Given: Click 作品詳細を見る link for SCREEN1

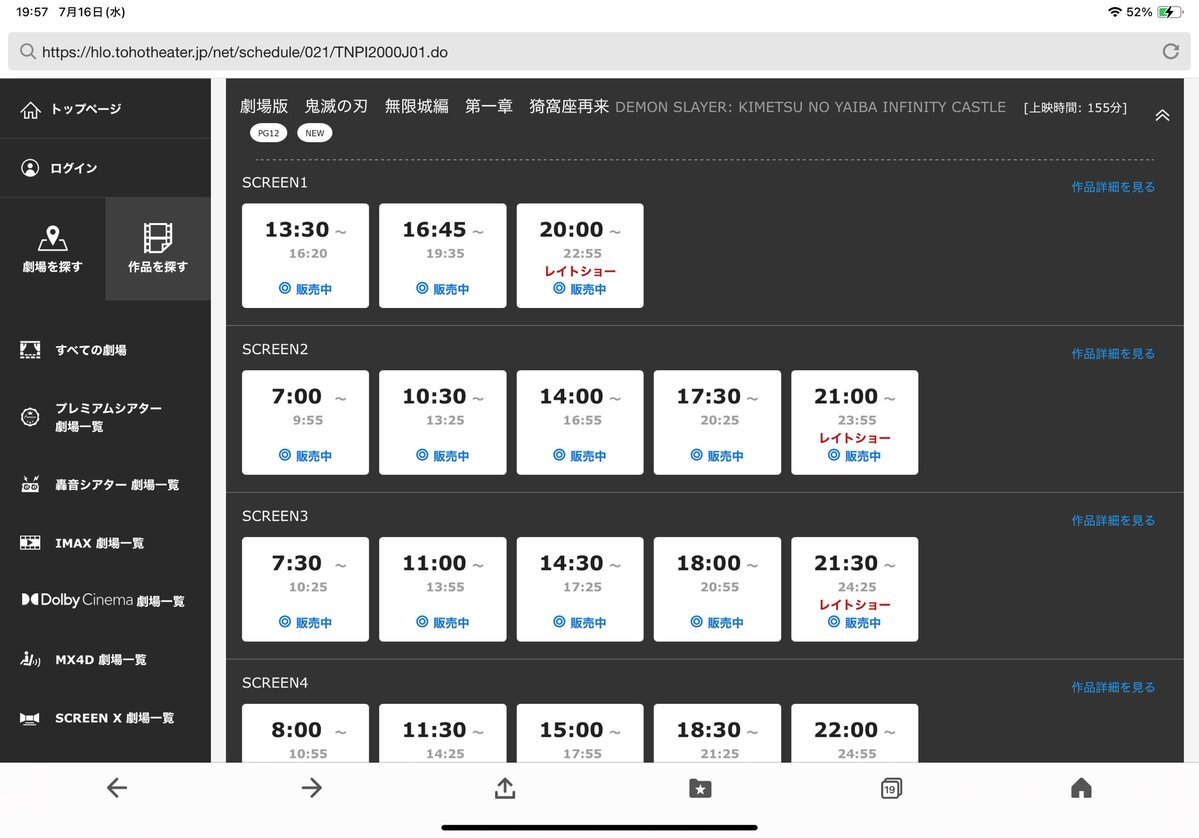Looking at the screenshot, I should [1113, 187].
